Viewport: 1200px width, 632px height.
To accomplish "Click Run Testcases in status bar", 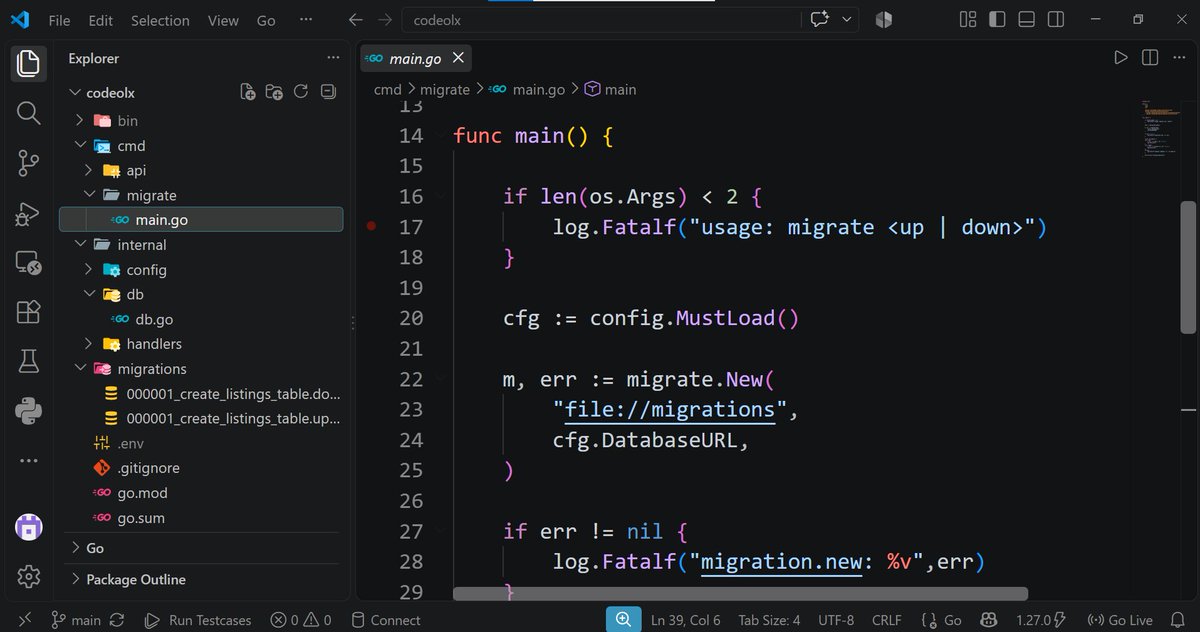I will (198, 620).
